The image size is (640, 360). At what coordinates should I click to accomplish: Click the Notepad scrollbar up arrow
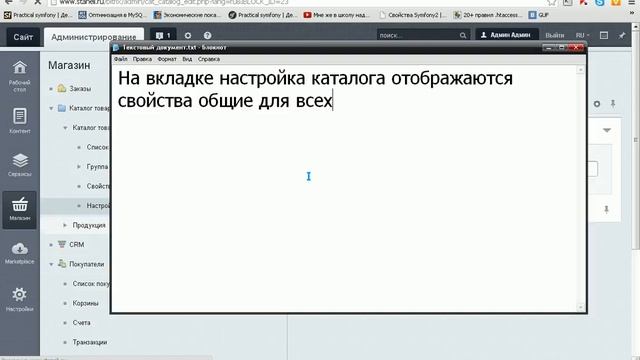pyautogui.click(x=580, y=70)
